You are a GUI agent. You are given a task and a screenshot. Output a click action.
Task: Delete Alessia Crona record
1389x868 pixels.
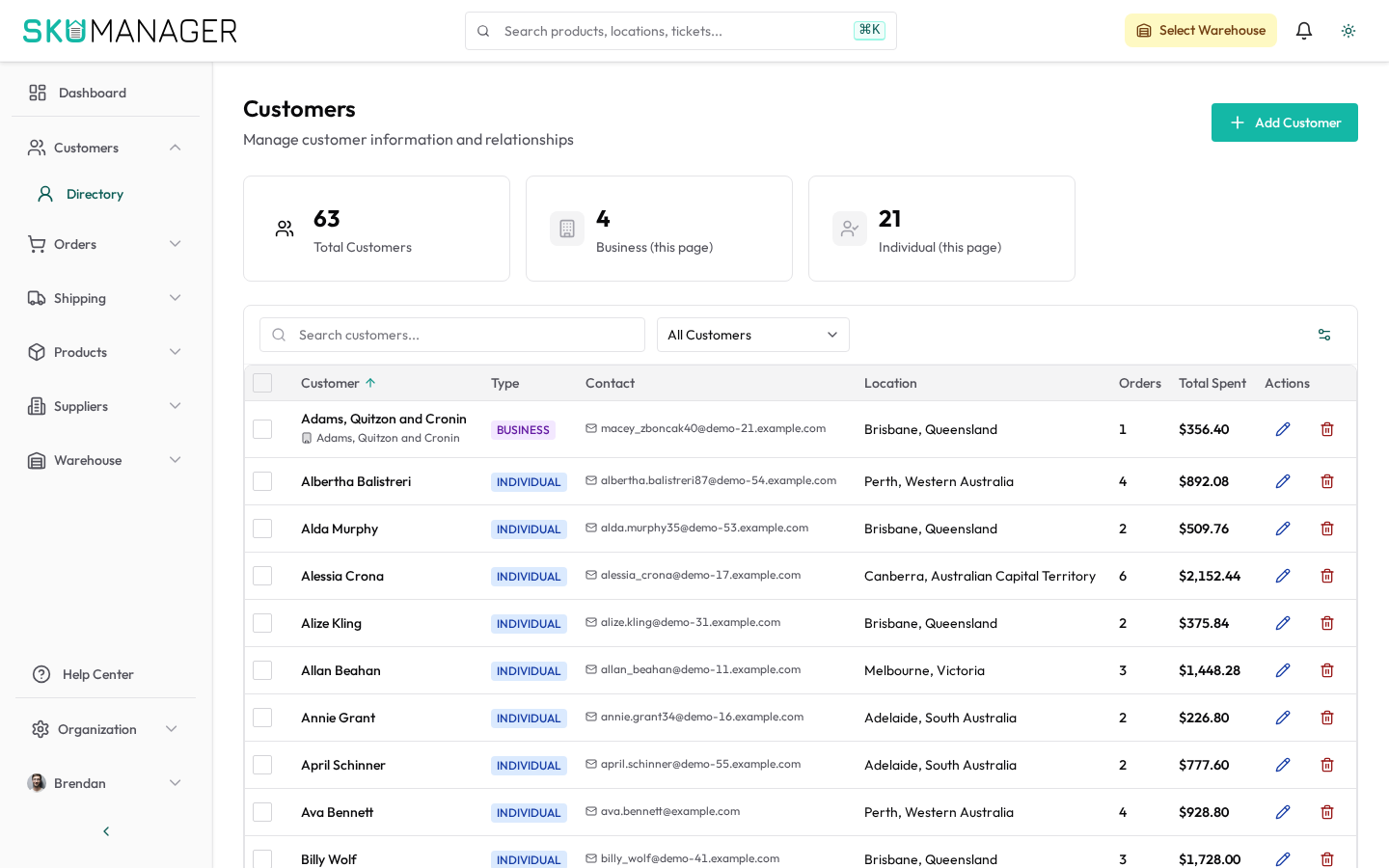[1327, 576]
